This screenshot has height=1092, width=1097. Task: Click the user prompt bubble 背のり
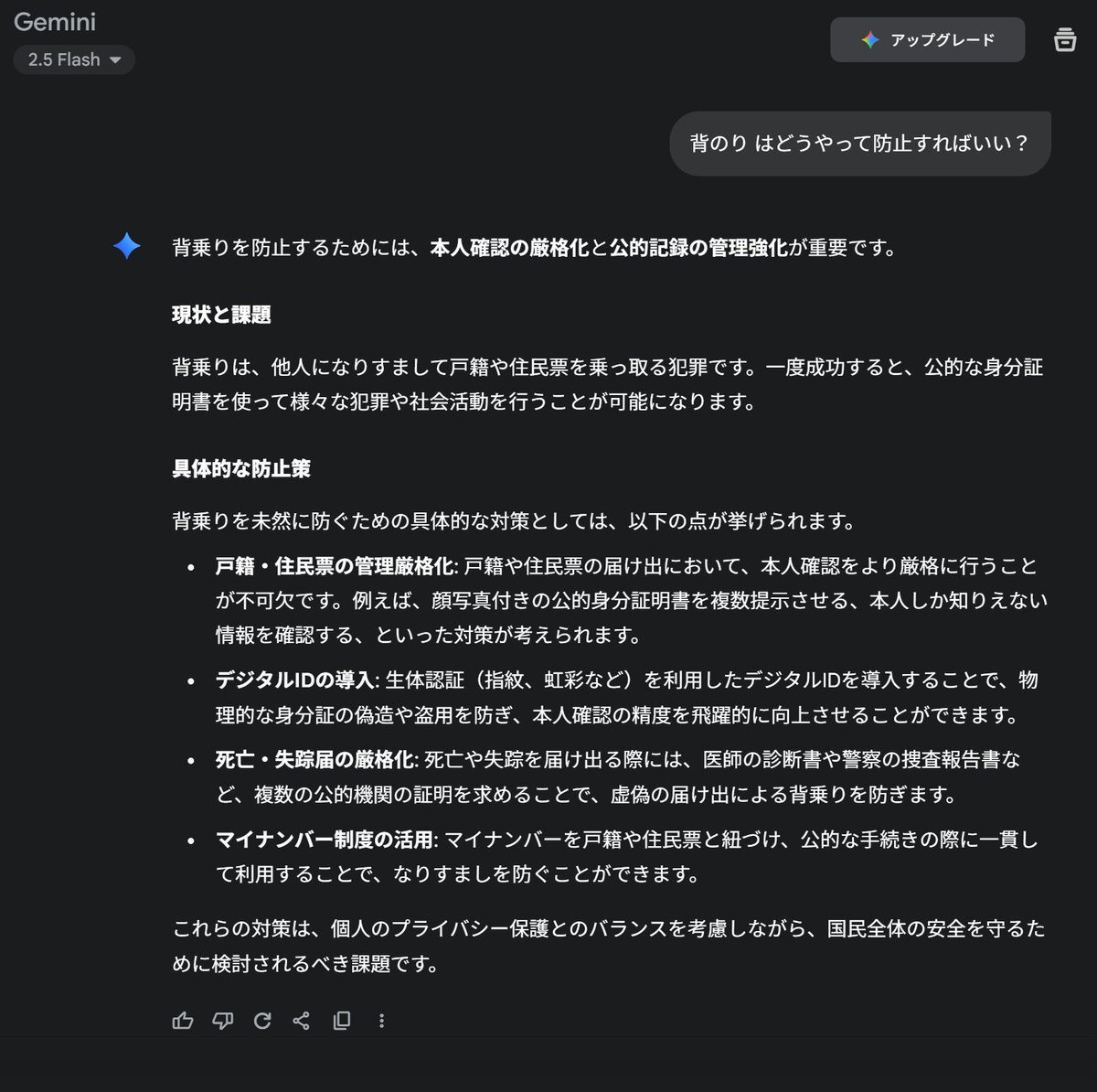click(859, 144)
